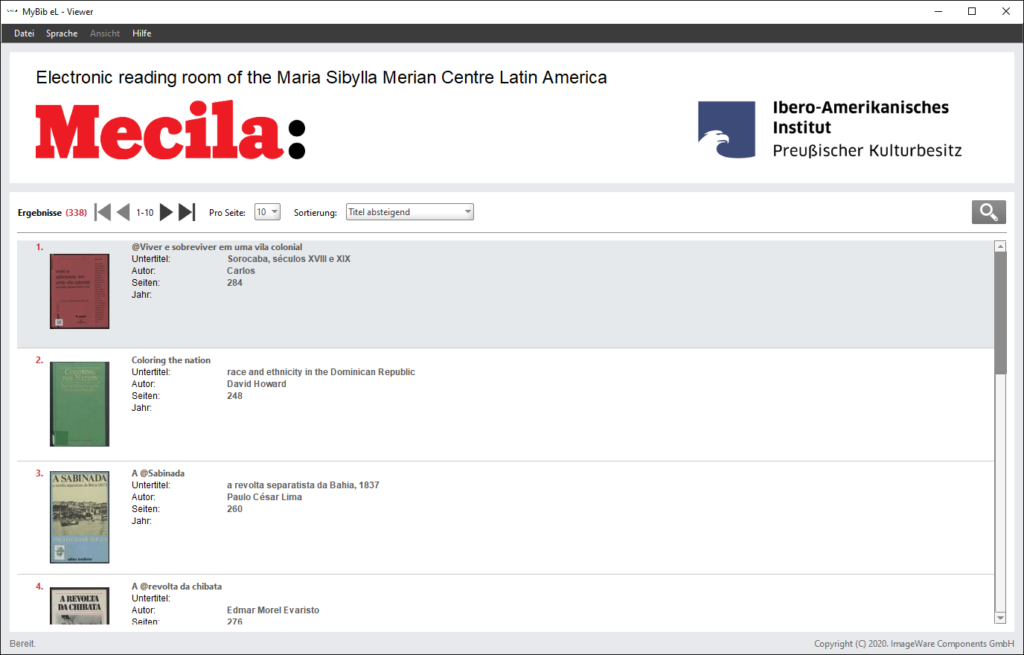1024x655 pixels.
Task: Open the Sprache menu
Action: coord(61,33)
